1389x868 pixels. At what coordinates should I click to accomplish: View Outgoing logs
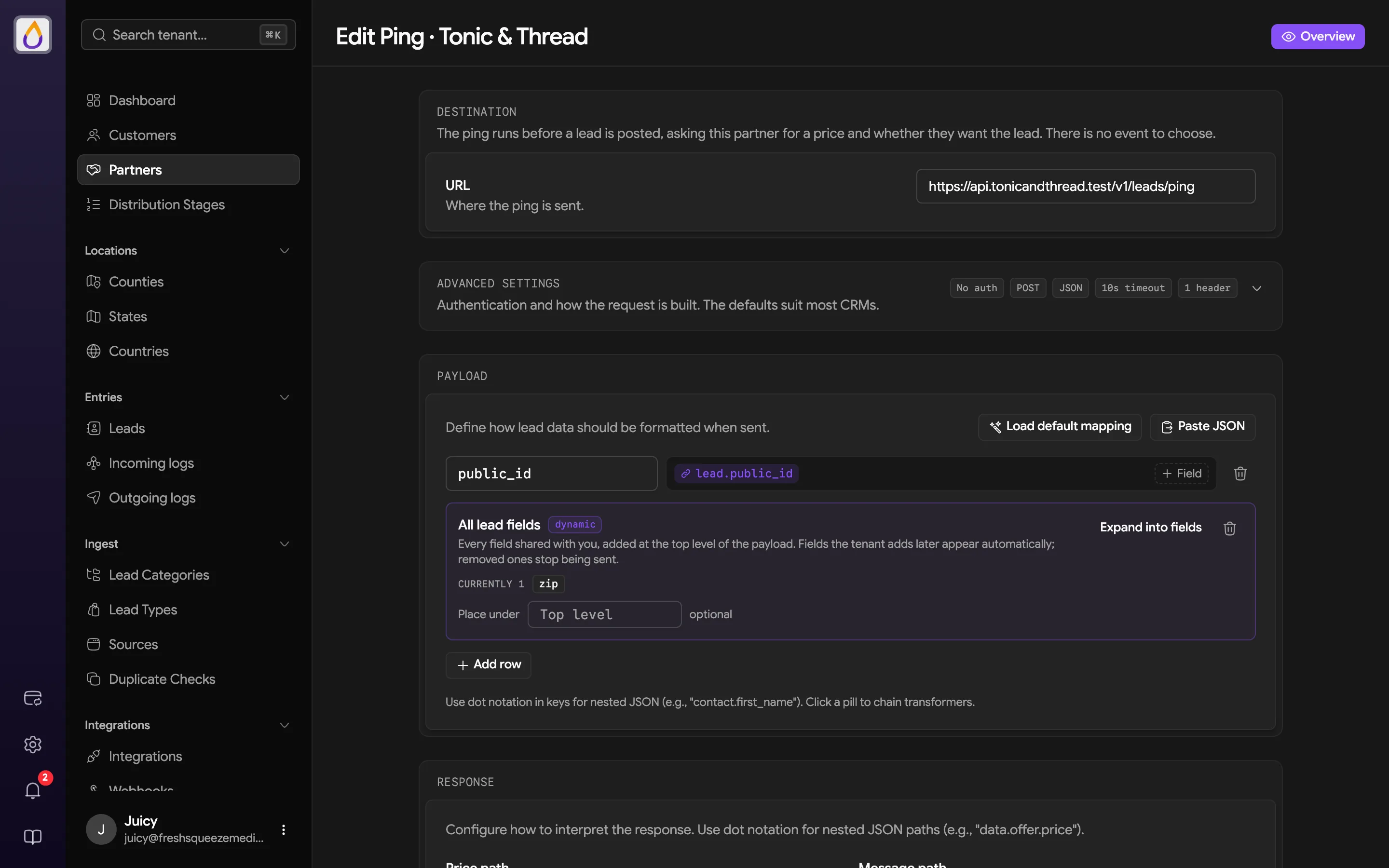click(188, 498)
